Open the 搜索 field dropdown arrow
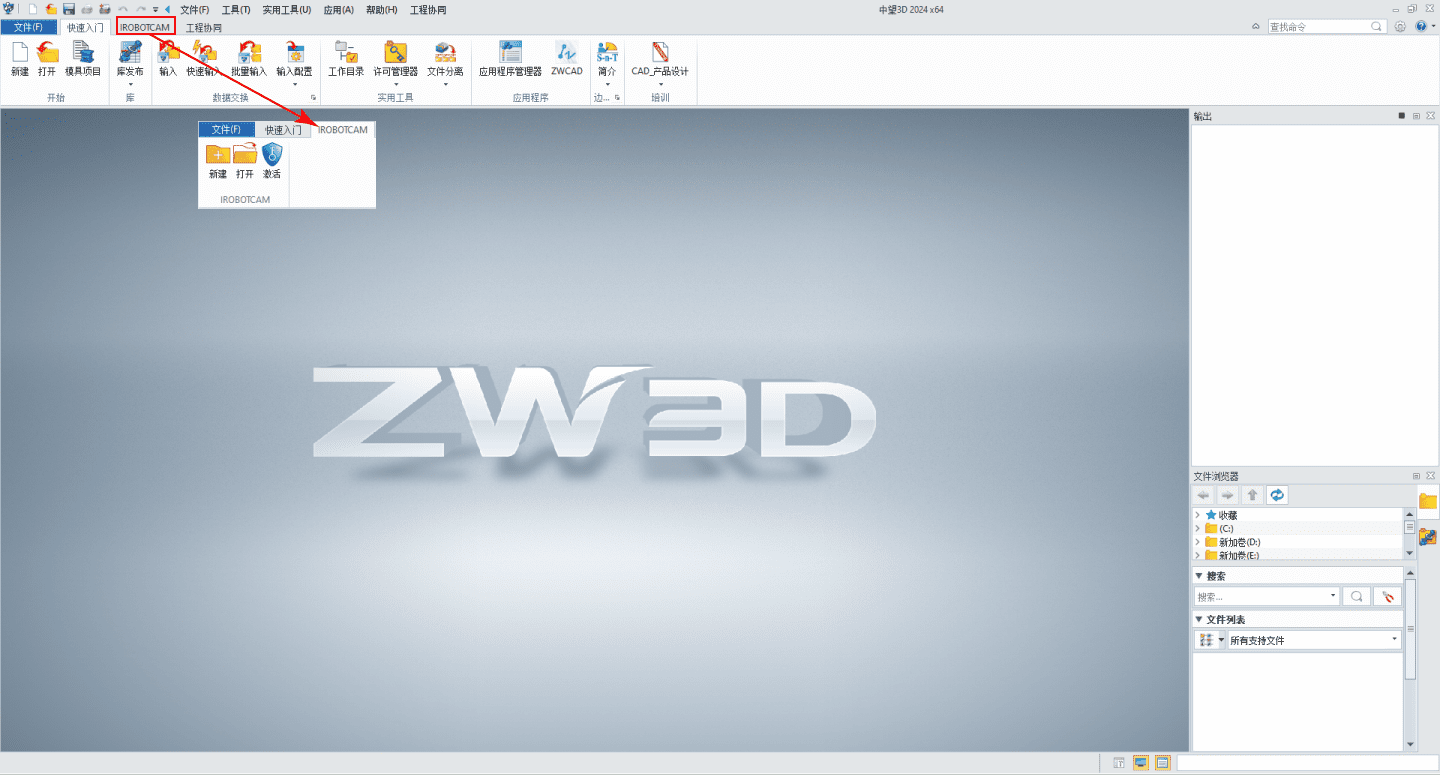 pyautogui.click(x=1333, y=596)
